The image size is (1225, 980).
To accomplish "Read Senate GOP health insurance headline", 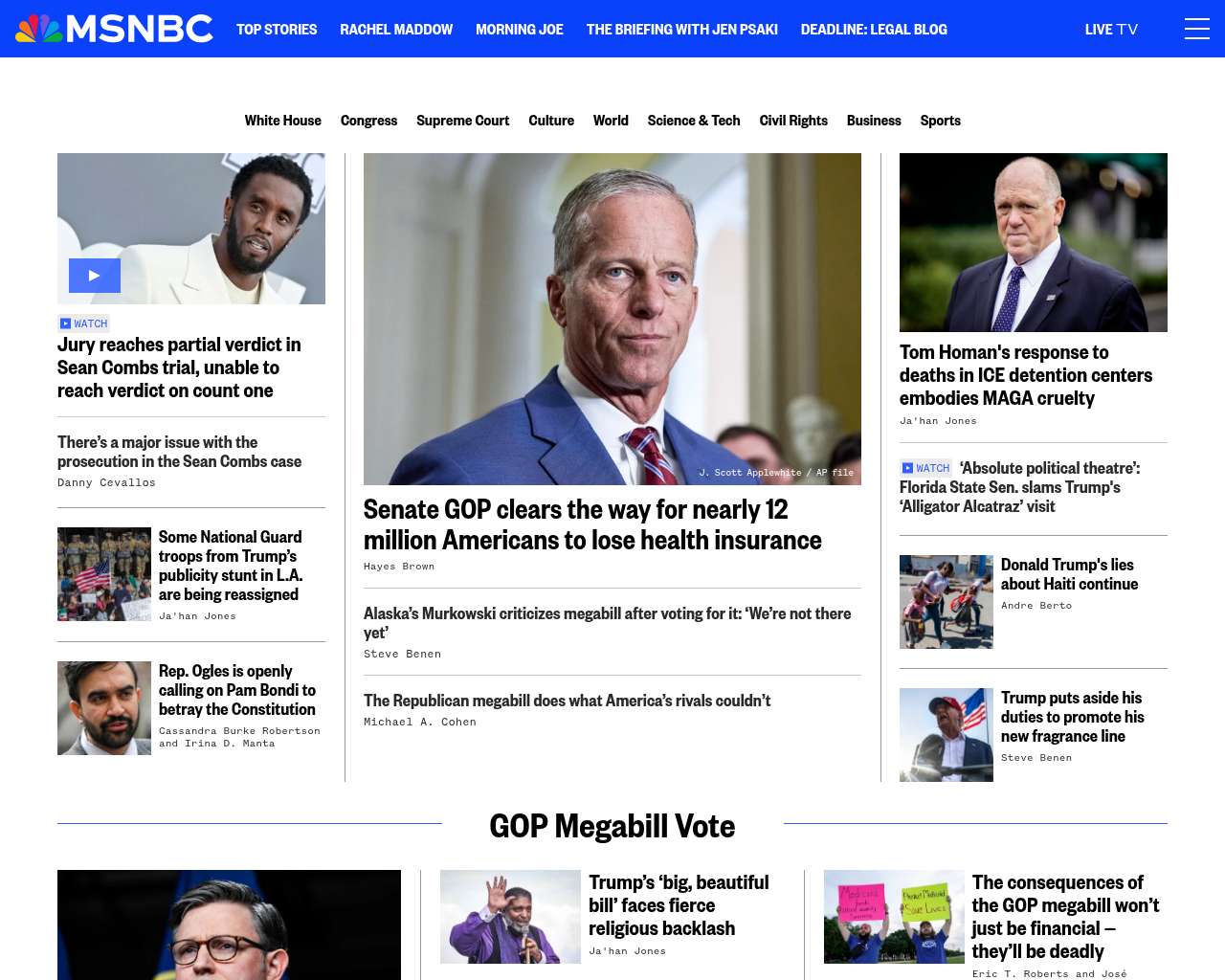I will 592,524.
